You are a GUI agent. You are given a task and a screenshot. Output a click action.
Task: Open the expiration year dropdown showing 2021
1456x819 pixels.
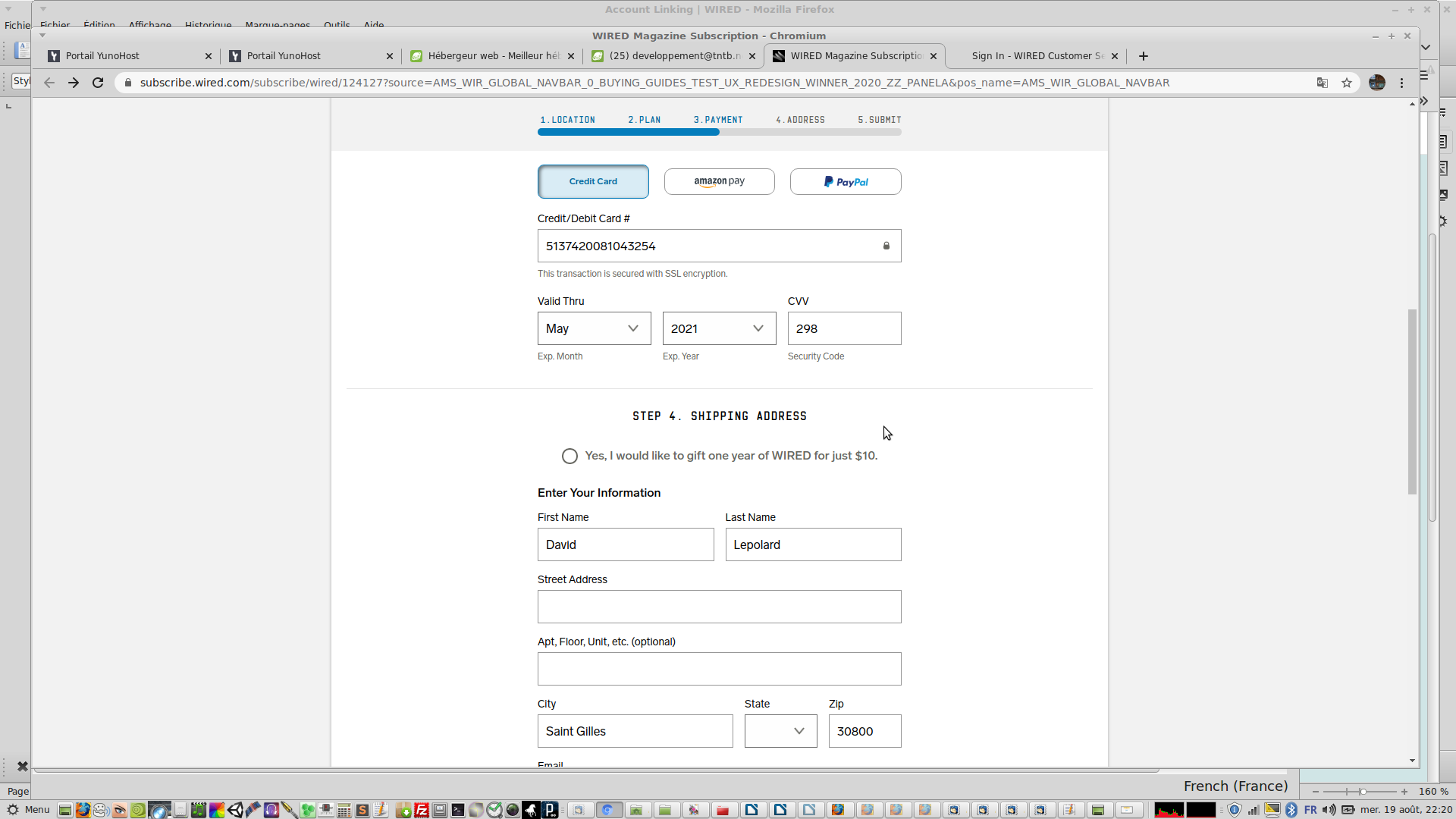point(719,328)
